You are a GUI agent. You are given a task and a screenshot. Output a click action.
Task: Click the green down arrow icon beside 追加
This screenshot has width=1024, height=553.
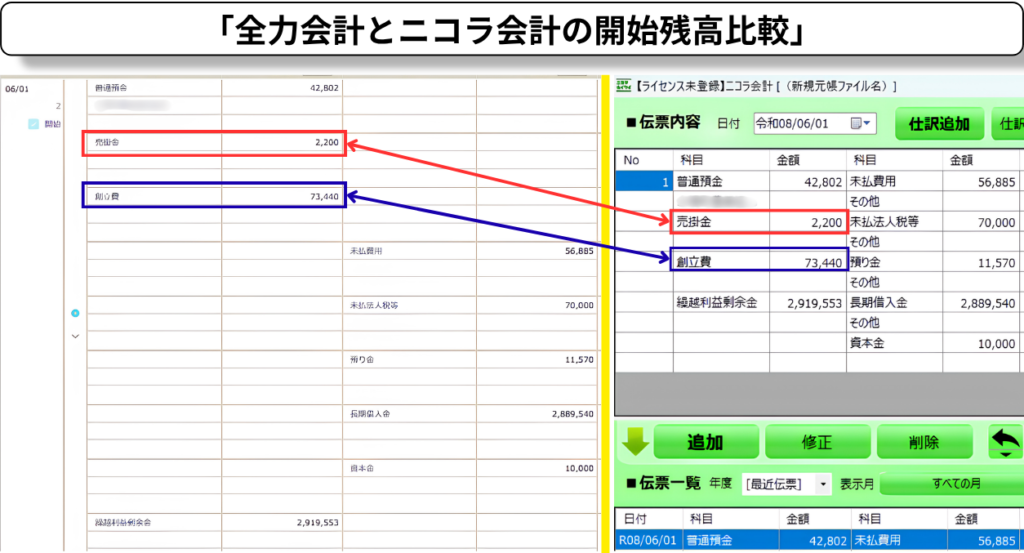pyautogui.click(x=635, y=441)
